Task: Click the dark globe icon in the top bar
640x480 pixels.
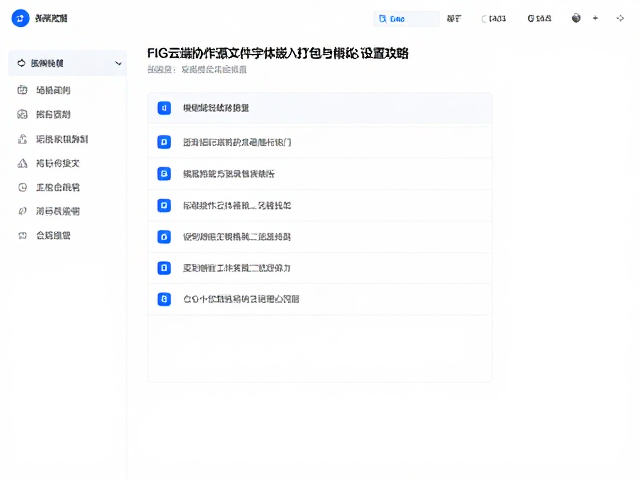Action: (576, 18)
